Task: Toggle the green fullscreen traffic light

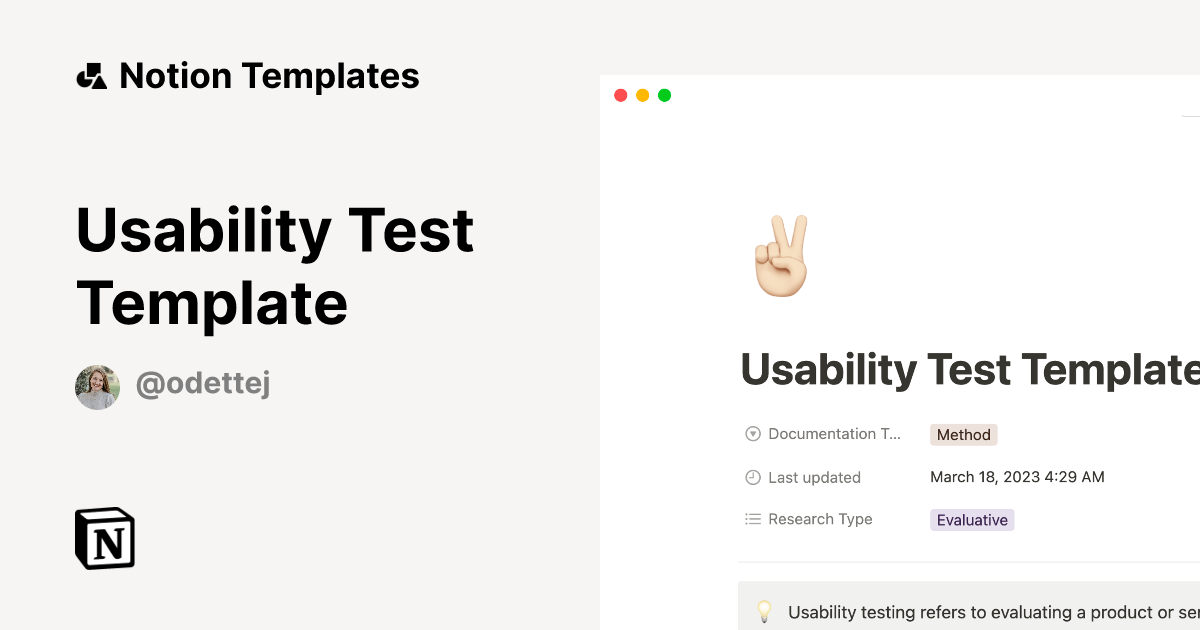Action: (664, 95)
